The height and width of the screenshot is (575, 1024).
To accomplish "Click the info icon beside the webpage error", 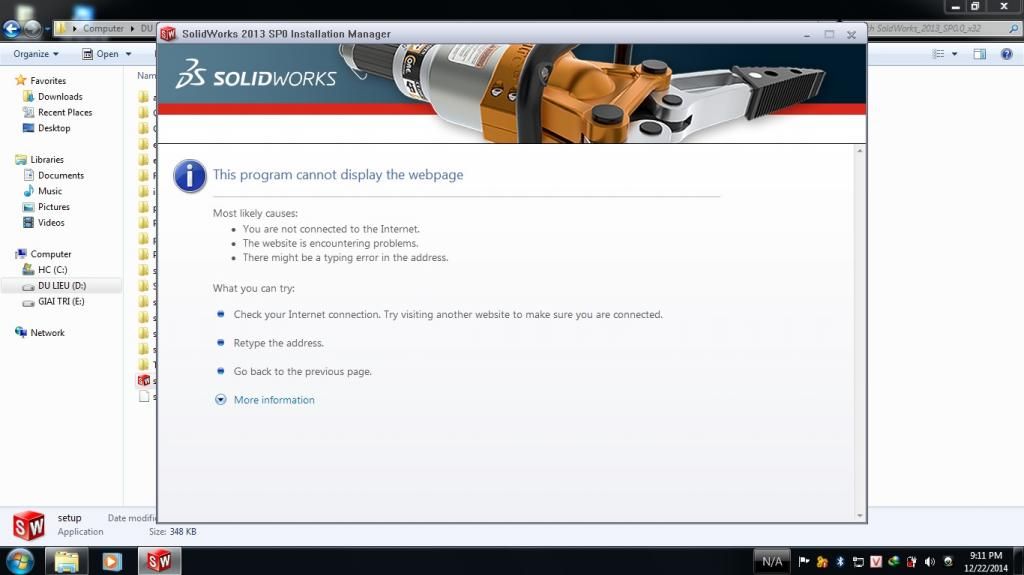I will tap(190, 176).
